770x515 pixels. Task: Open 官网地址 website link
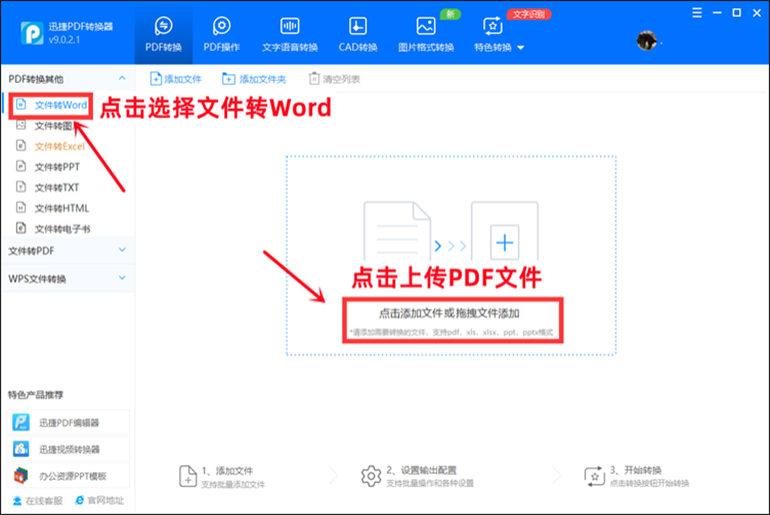[100, 500]
